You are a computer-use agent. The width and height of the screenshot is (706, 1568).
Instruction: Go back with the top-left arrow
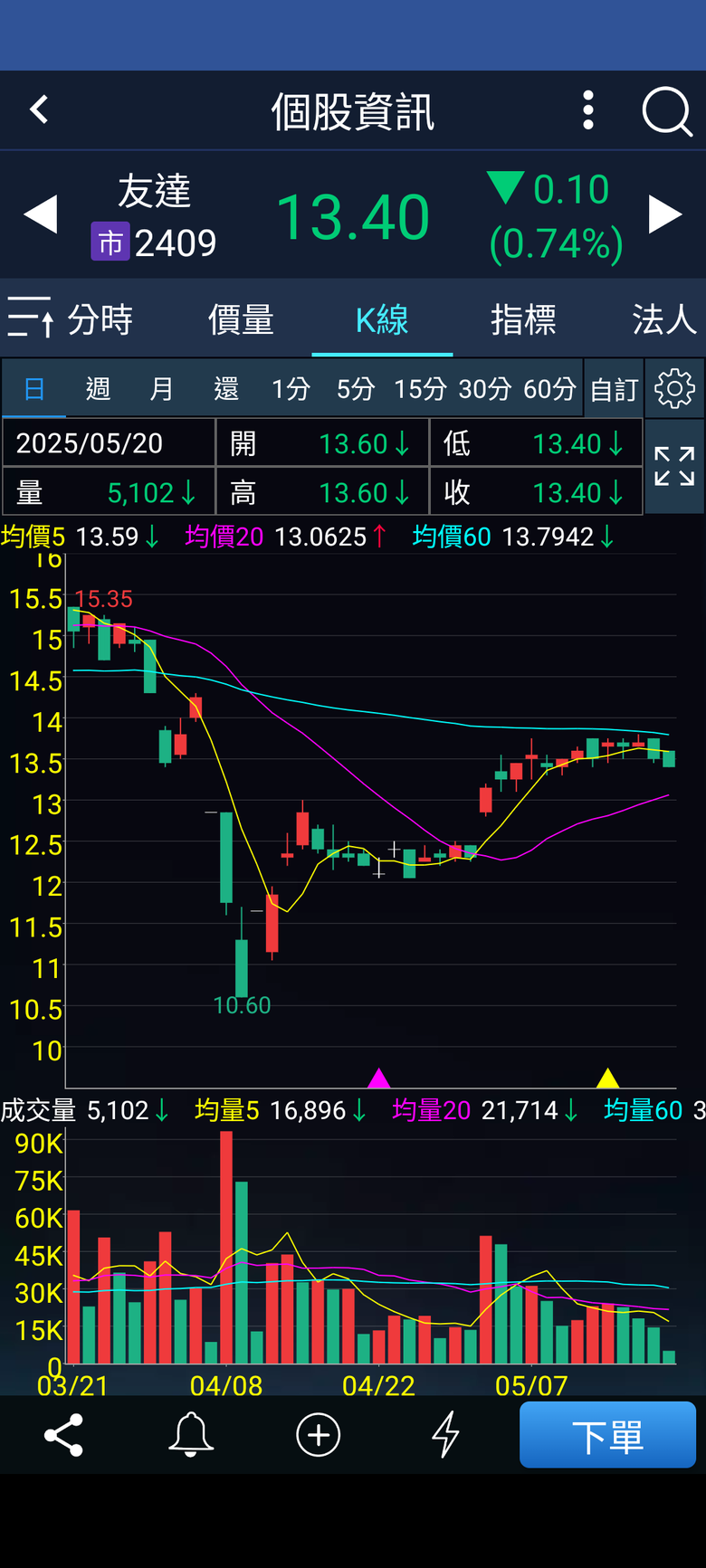tap(39, 110)
